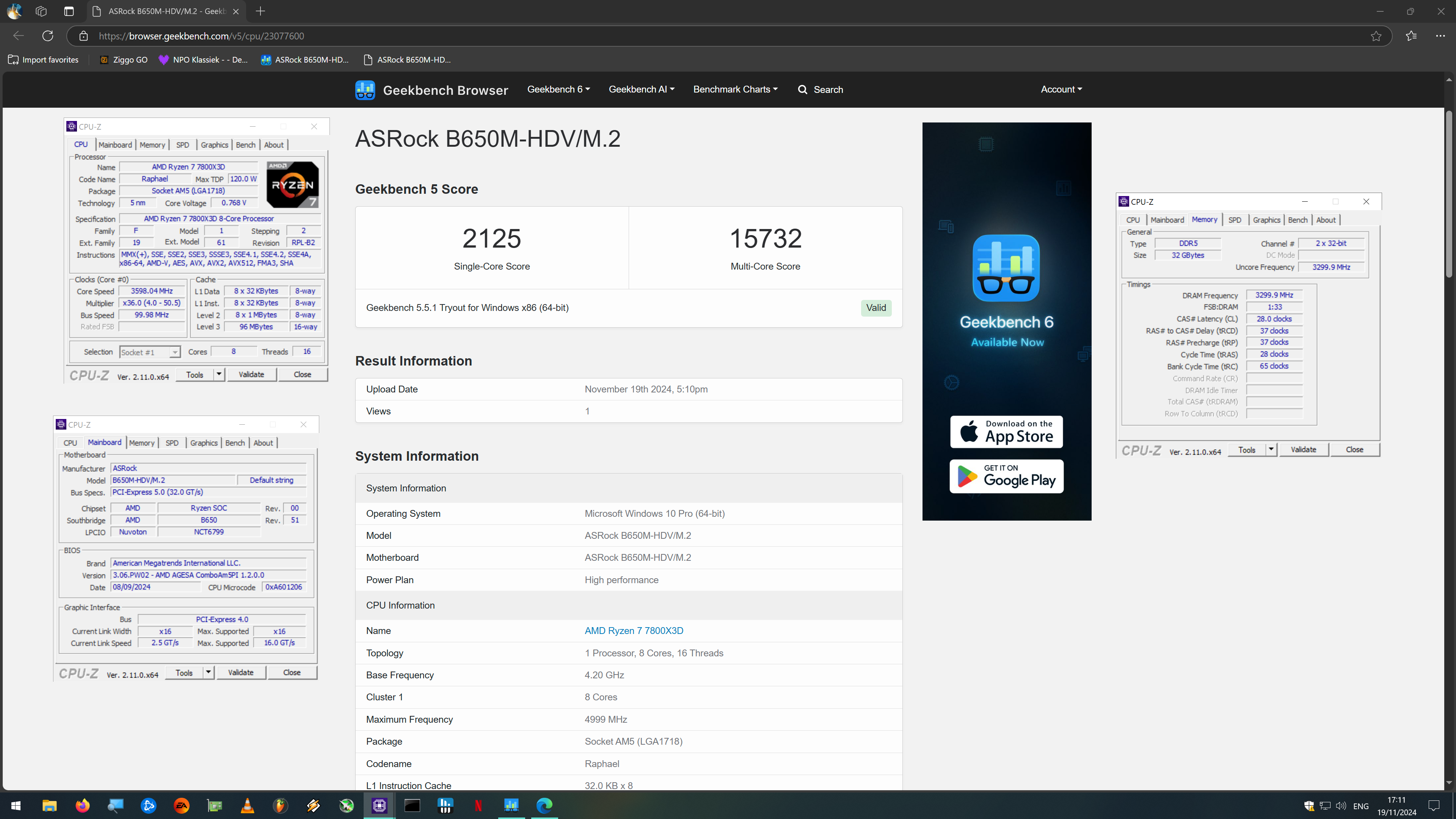1456x819 pixels.
Task: Click the green Valid badge
Action: tap(876, 308)
